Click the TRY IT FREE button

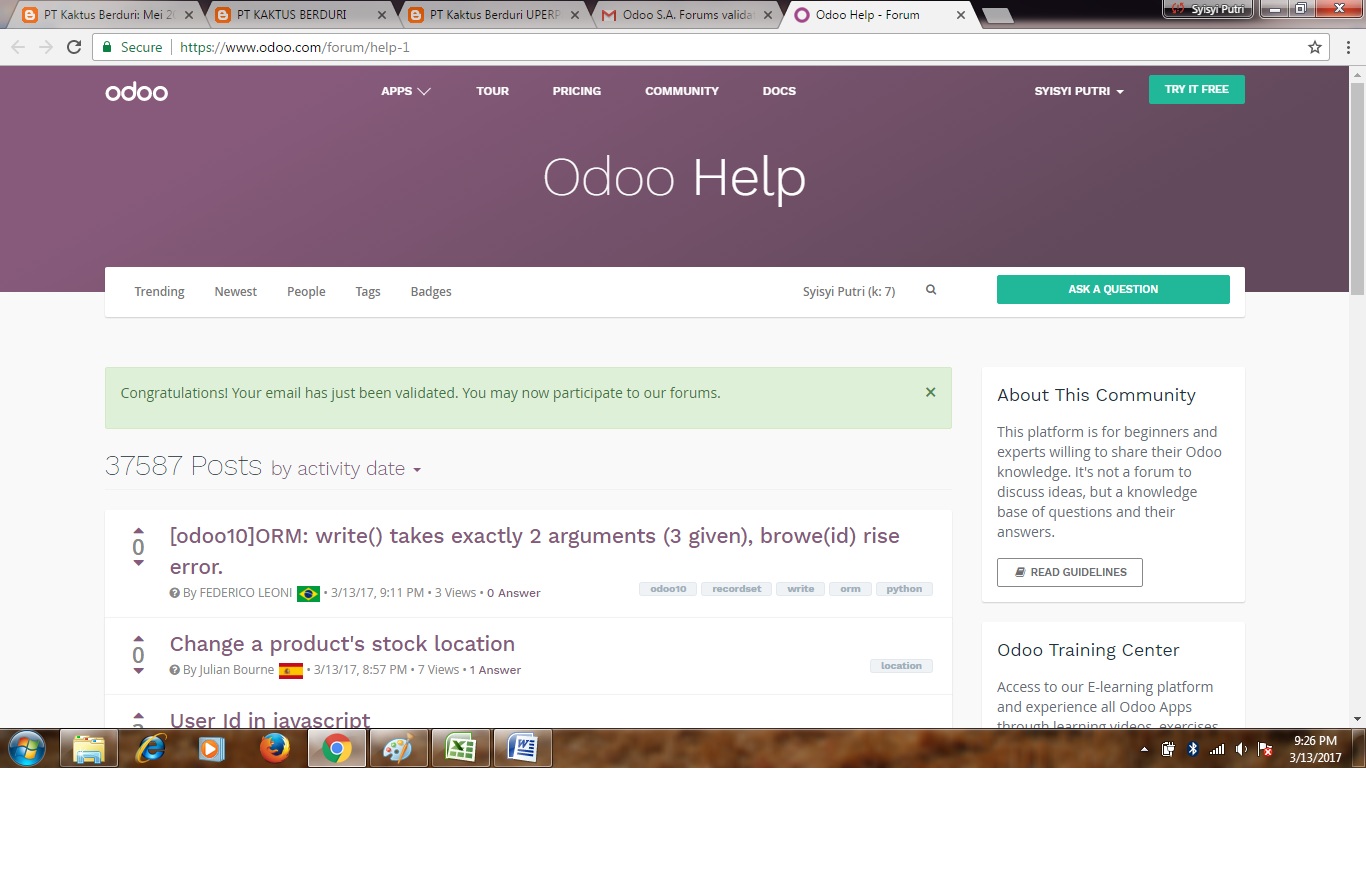coord(1196,89)
